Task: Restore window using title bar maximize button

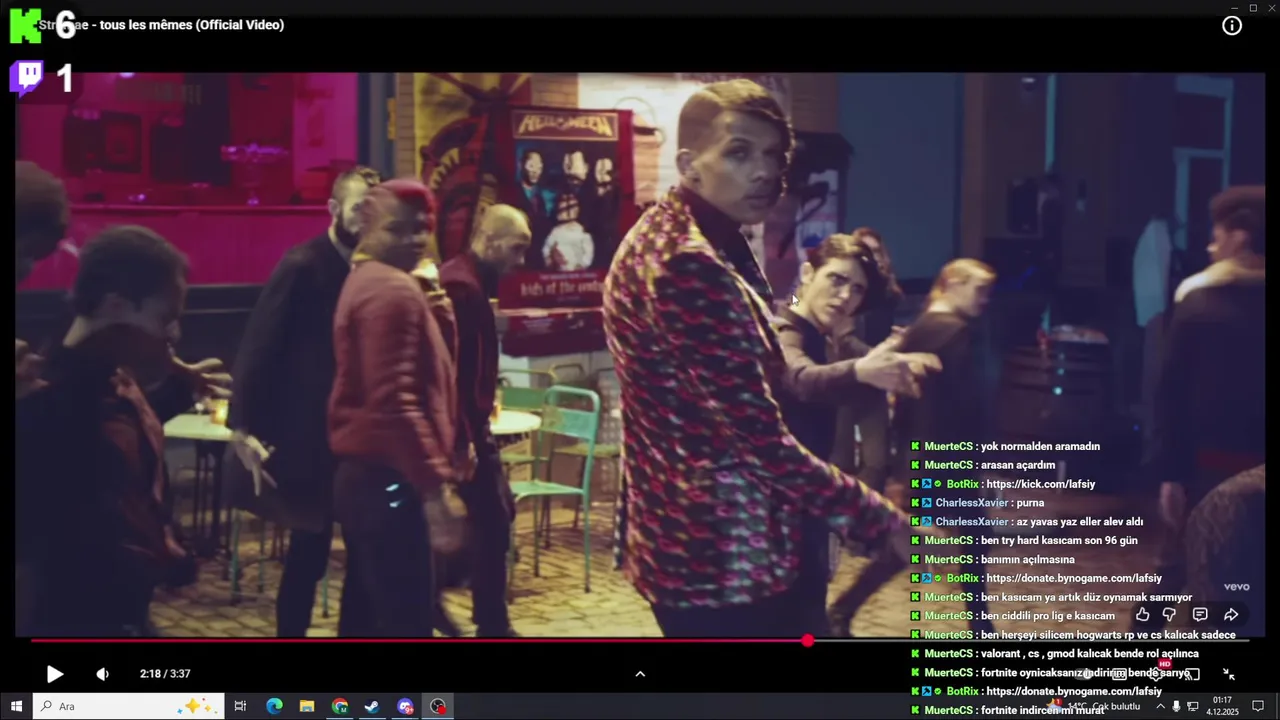Action: pos(1253,7)
